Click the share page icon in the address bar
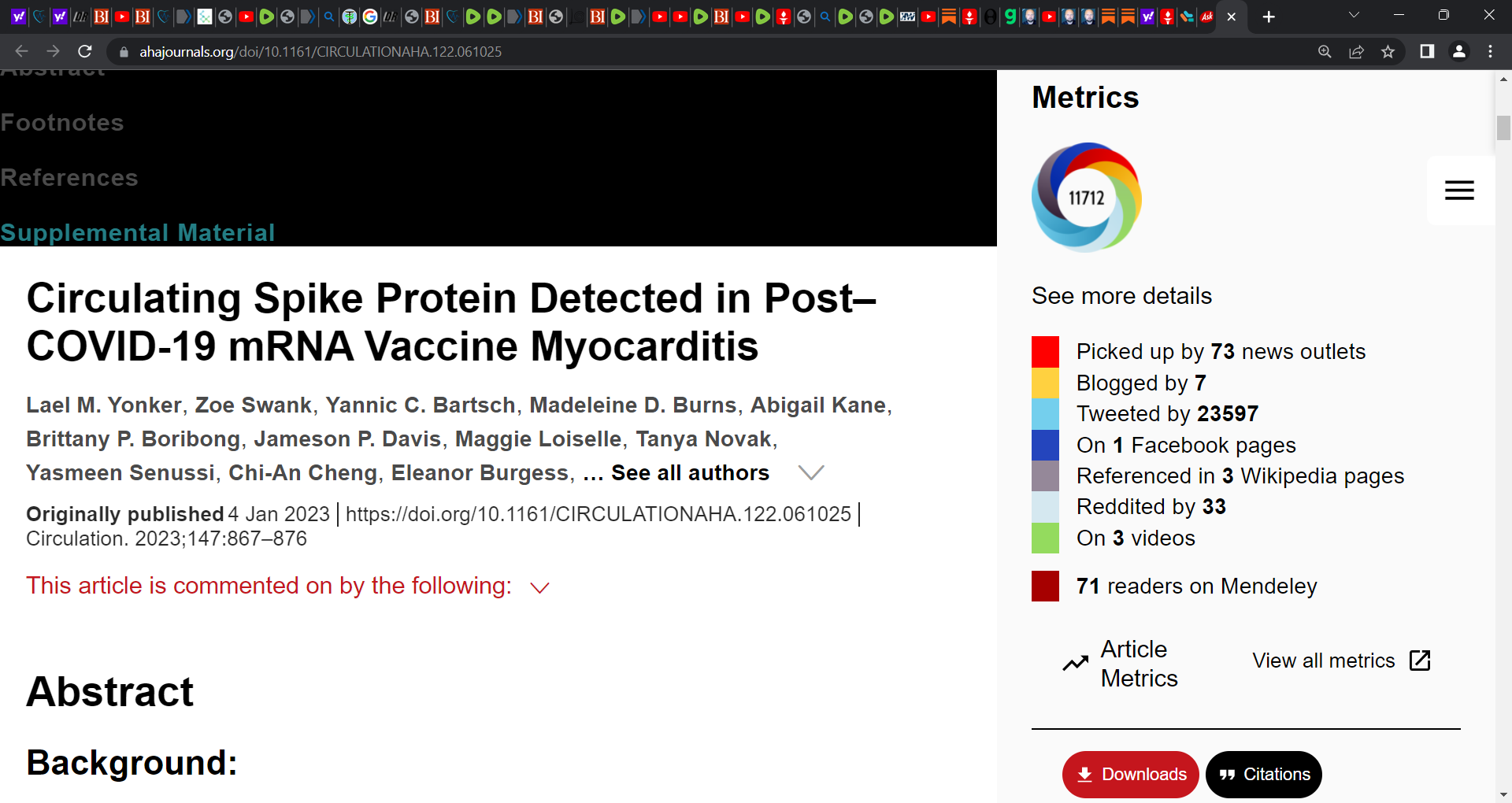The image size is (1512, 803). point(1356,52)
